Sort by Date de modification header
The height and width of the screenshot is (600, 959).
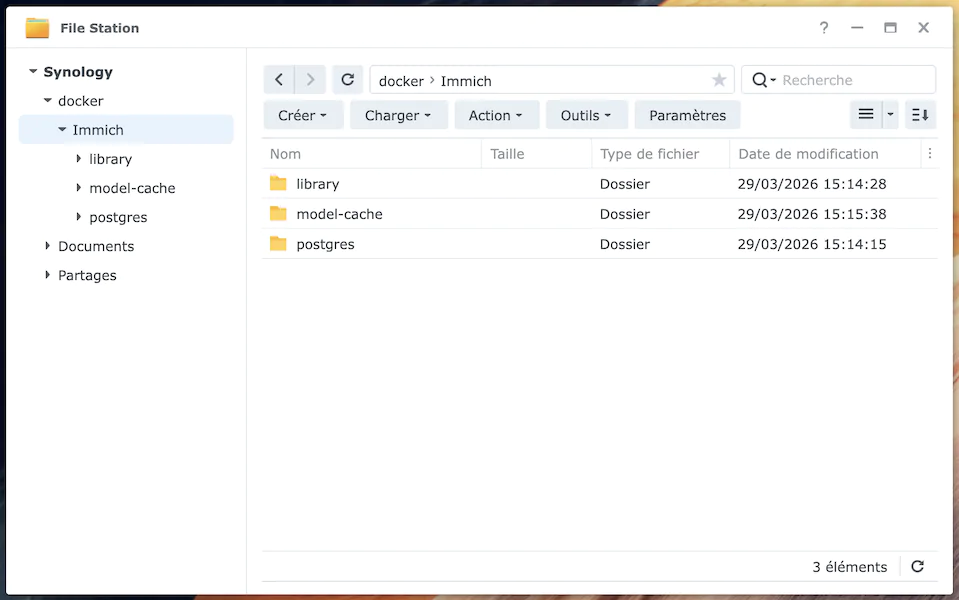point(825,154)
